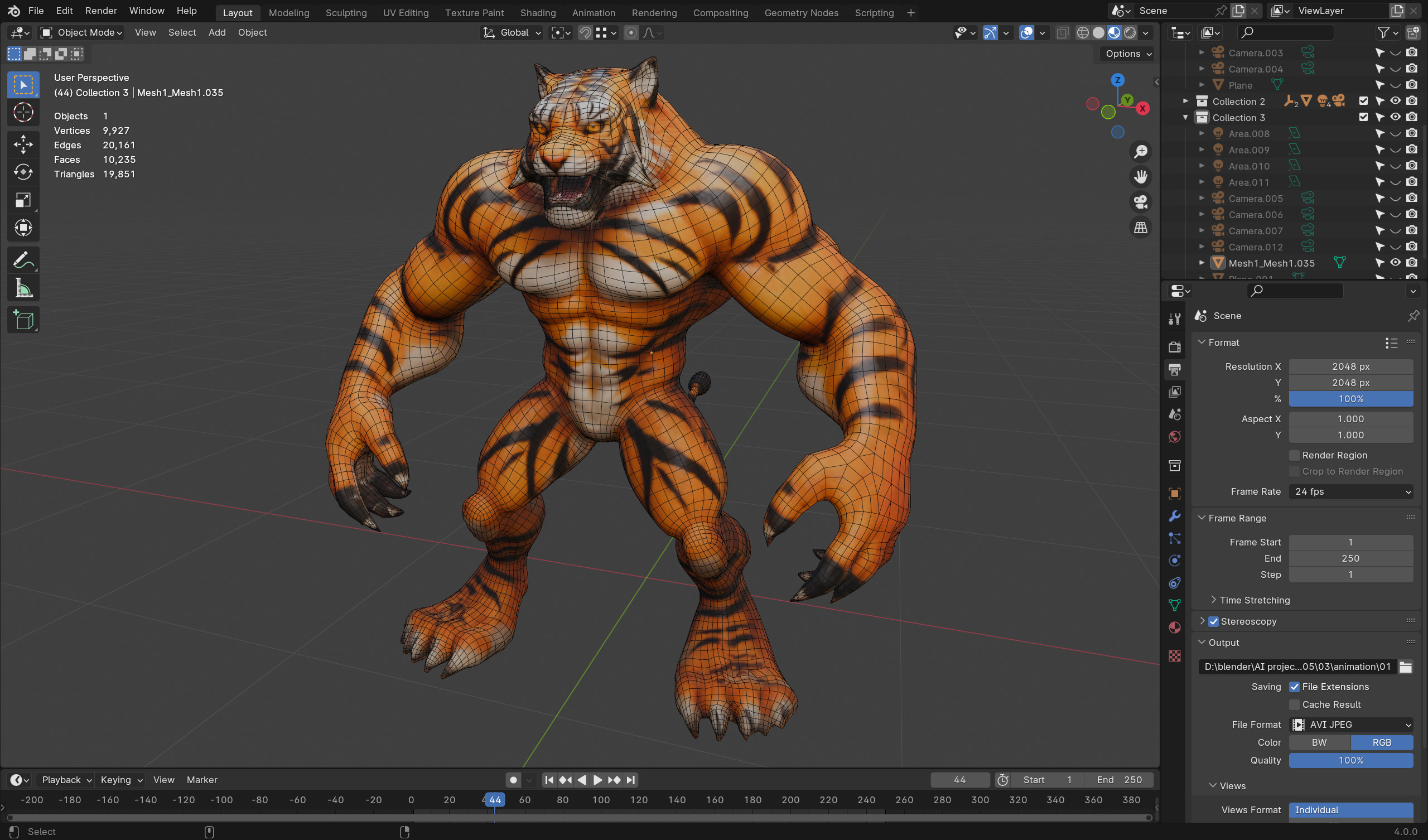Open the View Layer properties tab
The height and width of the screenshot is (840, 1428).
[x=1175, y=392]
